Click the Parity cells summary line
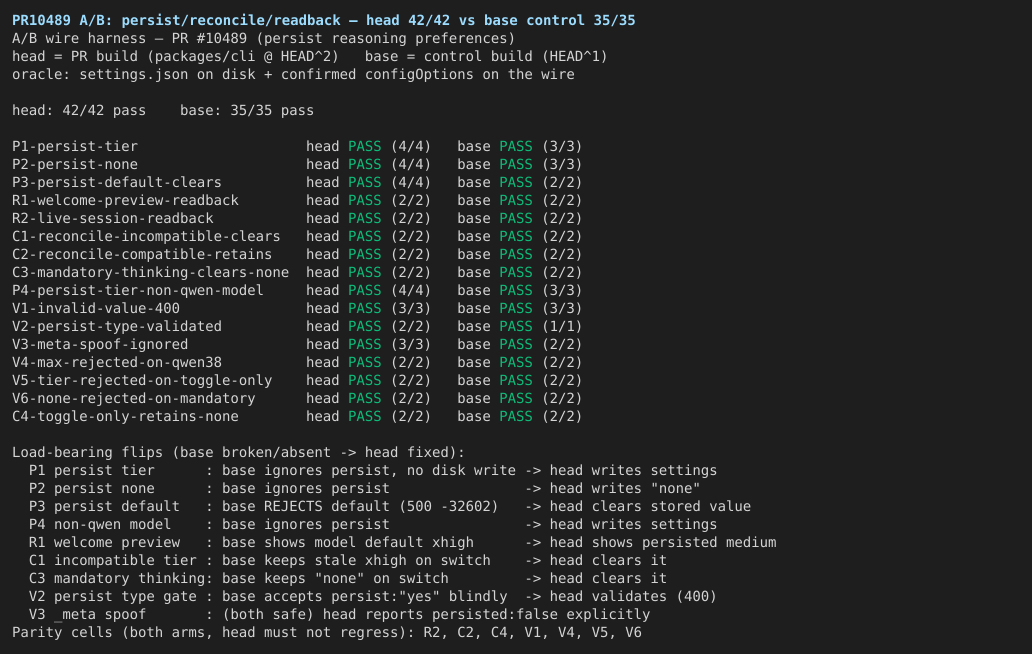 326,632
